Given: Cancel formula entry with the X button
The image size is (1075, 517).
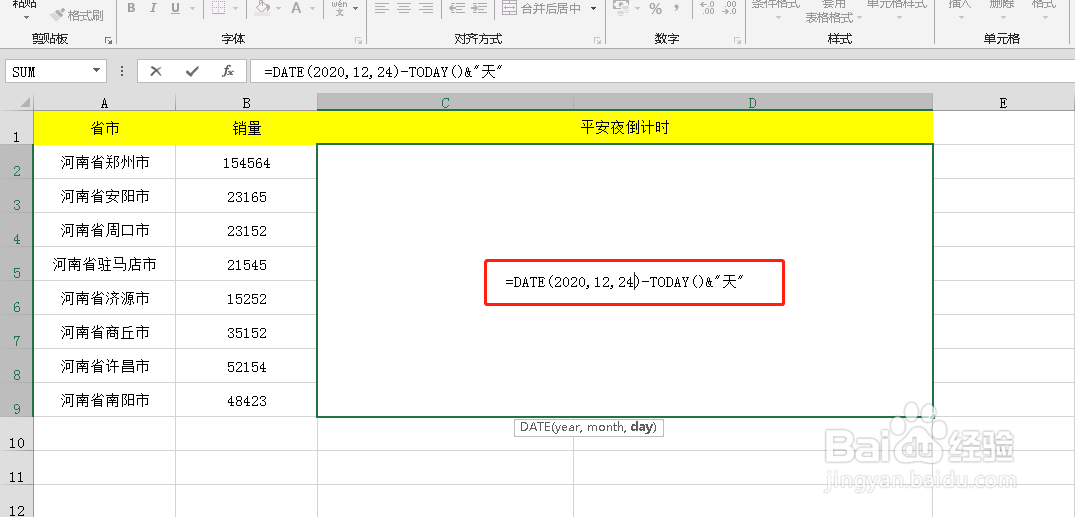Looking at the screenshot, I should (156, 71).
